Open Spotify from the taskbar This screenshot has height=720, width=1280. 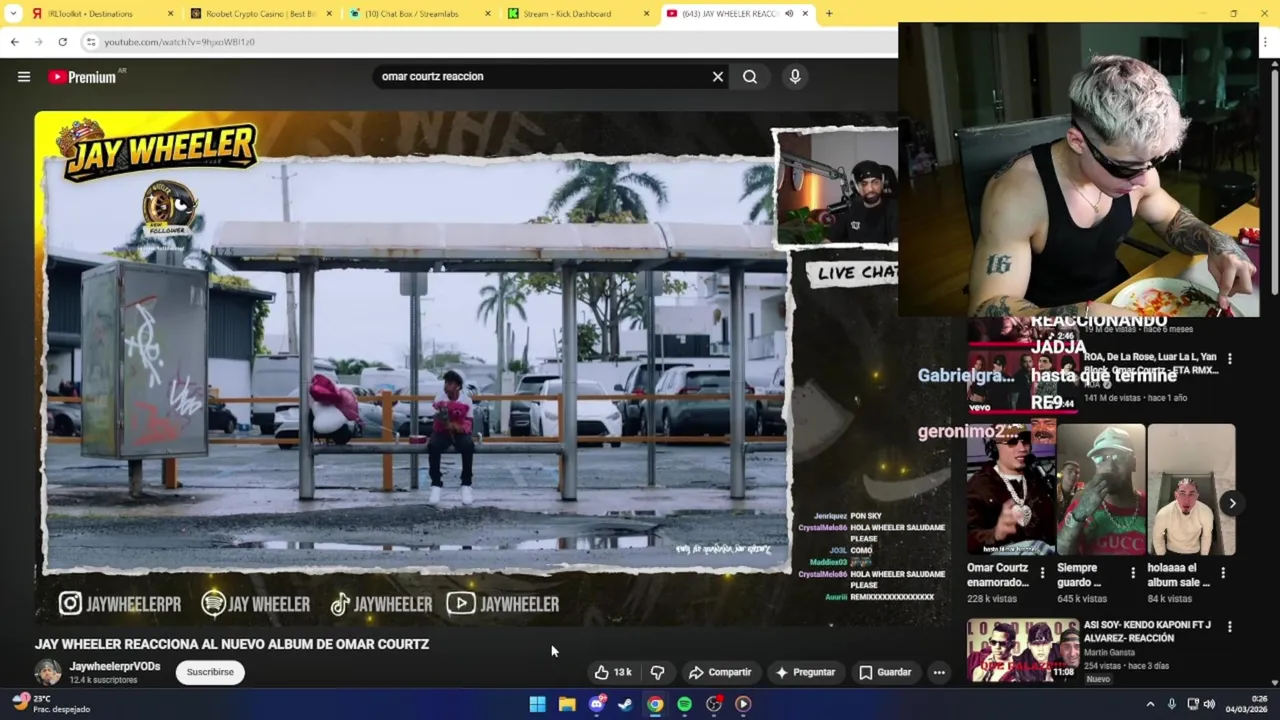(x=684, y=704)
